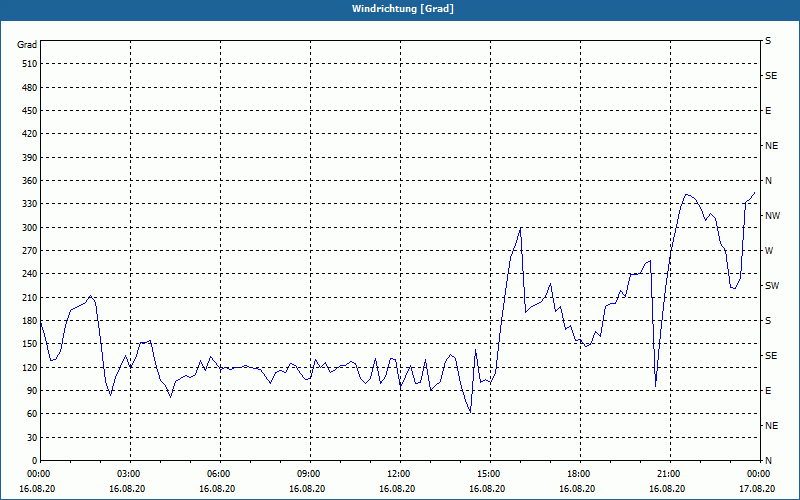Screen dimensions: 800x500
Task: Select the 240 y-axis value
Action: coord(30,274)
